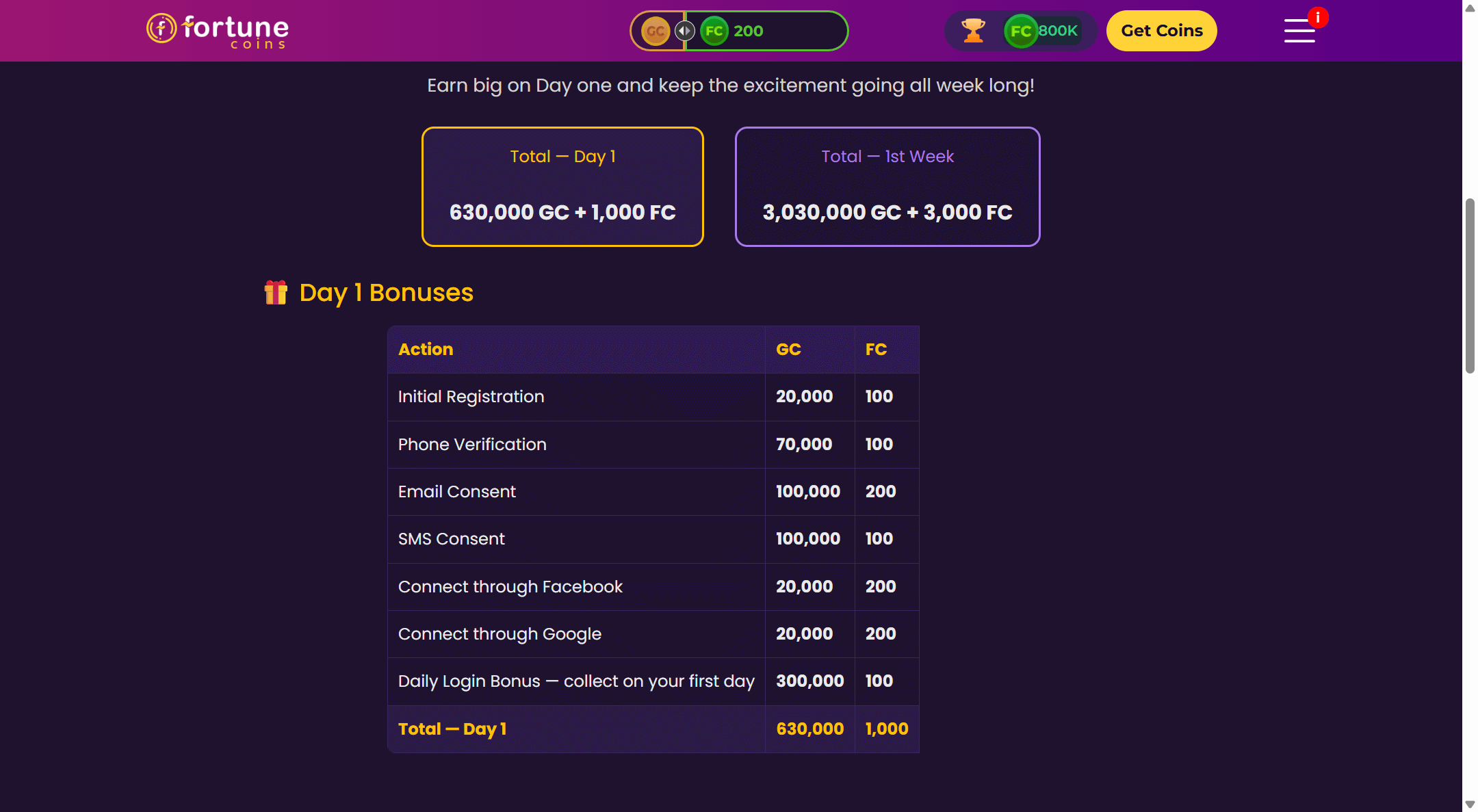This screenshot has height=812, width=1478.
Task: Select the GC gold coin icon
Action: [x=655, y=31]
